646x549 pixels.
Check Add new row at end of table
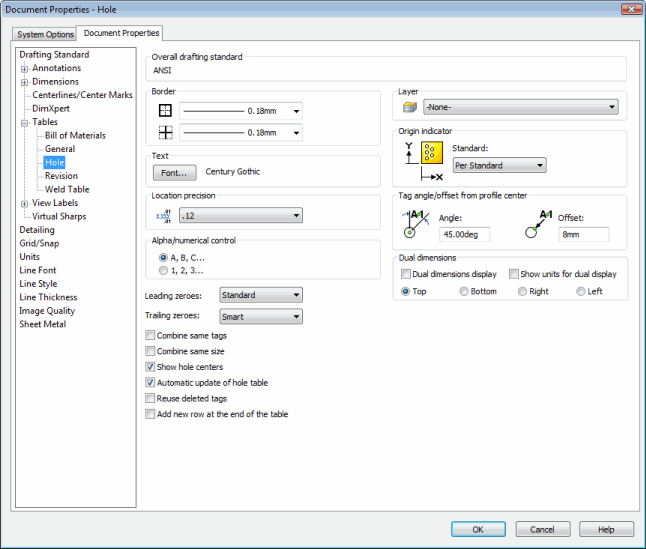coord(150,414)
